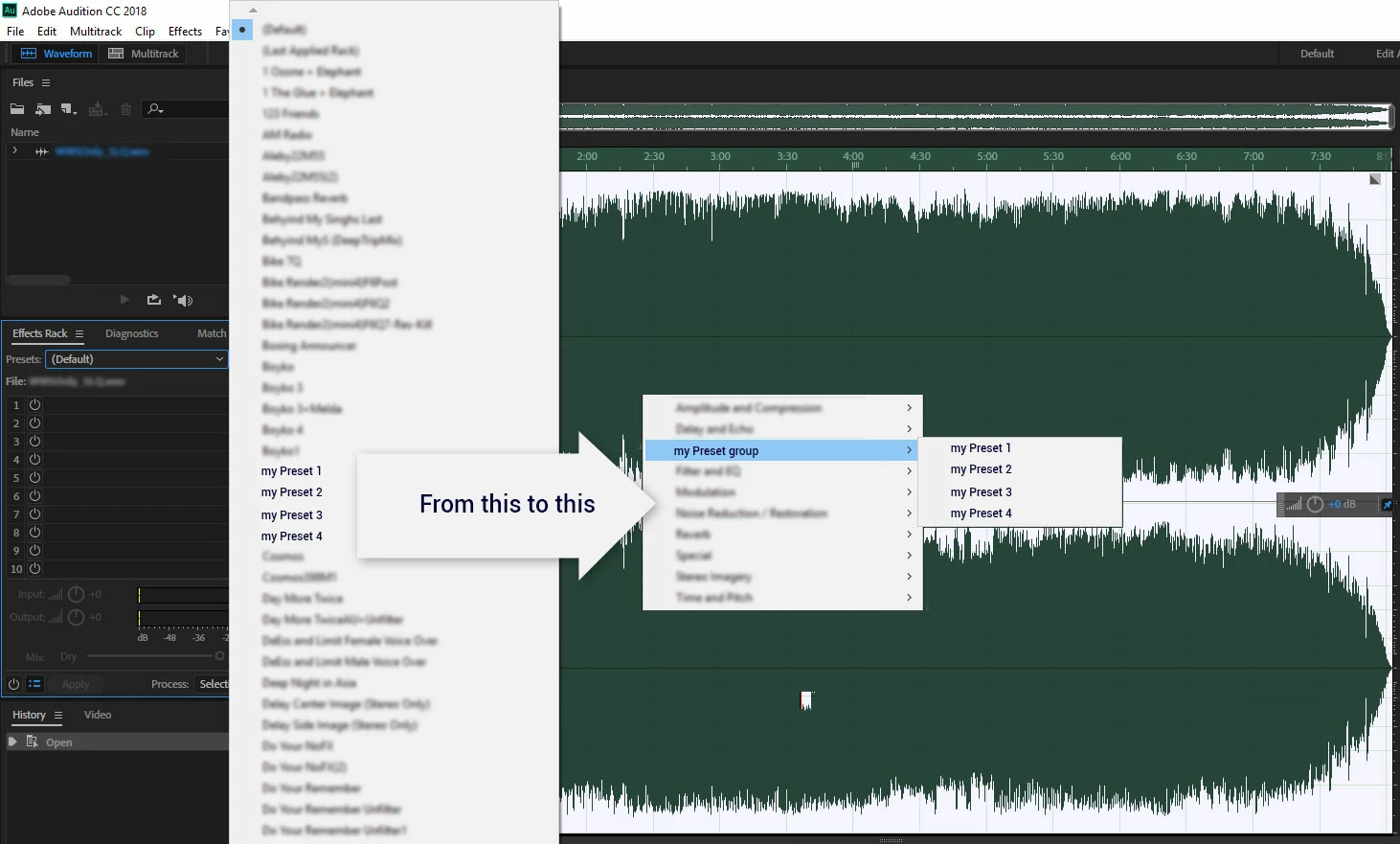Screen dimensions: 1400x844
Task: Click the Files panel hamburger menu icon
Action: click(x=46, y=83)
